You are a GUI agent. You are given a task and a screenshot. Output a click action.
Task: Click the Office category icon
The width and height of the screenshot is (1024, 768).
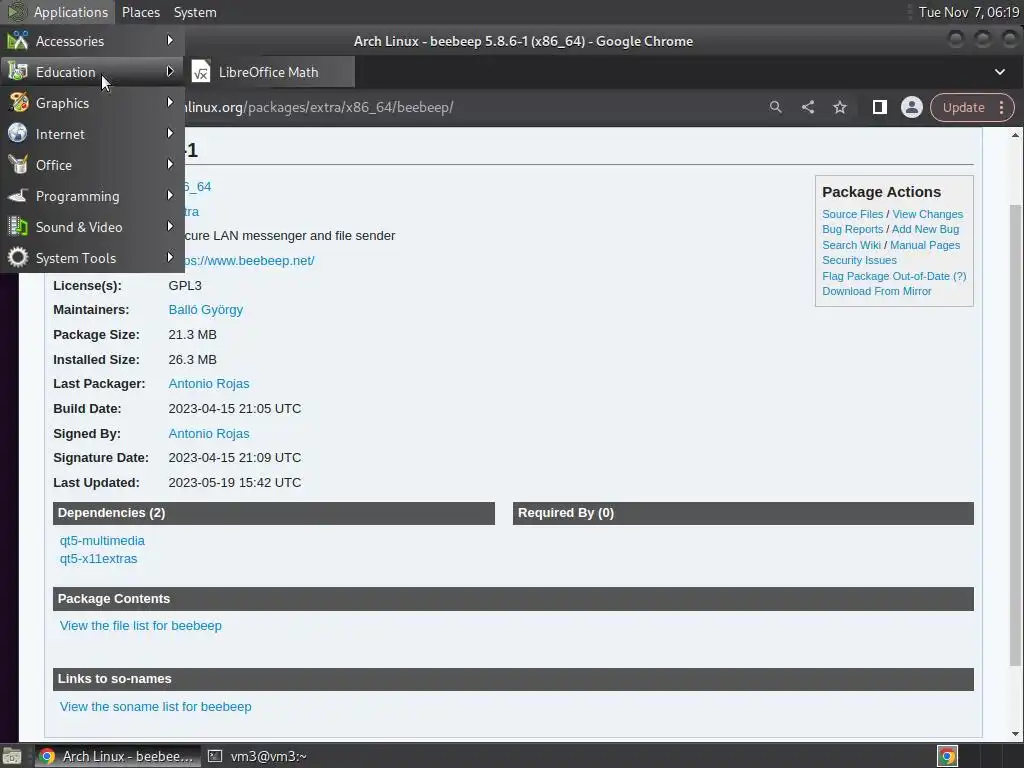click(18, 165)
